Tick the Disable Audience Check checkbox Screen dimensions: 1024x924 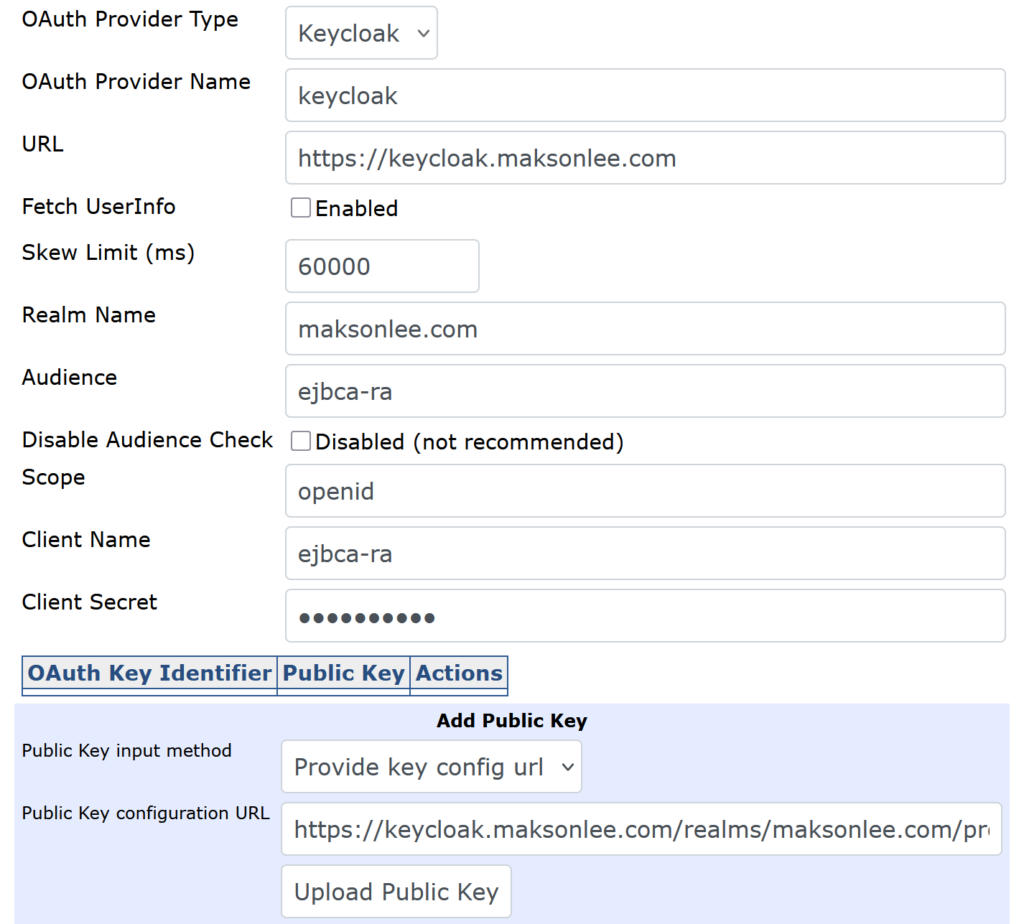301,441
